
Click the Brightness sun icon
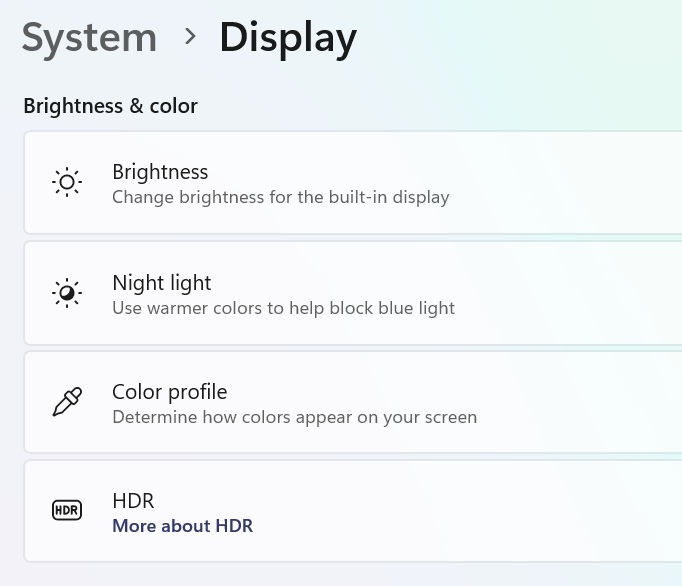coord(67,182)
